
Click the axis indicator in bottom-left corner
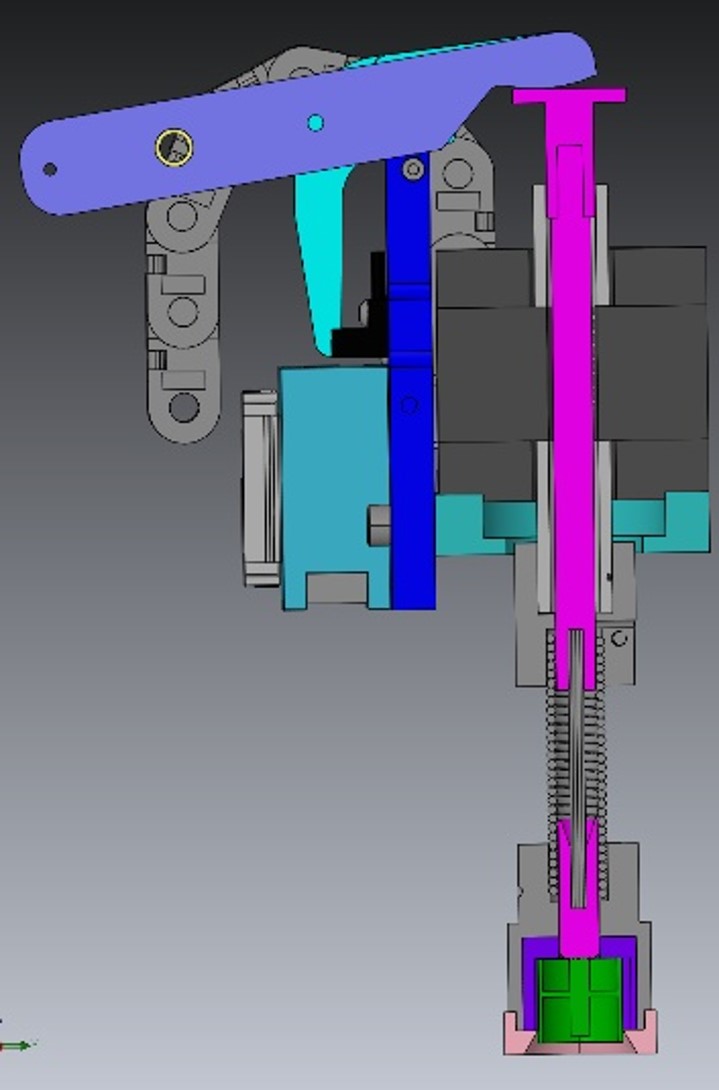tap(15, 1045)
